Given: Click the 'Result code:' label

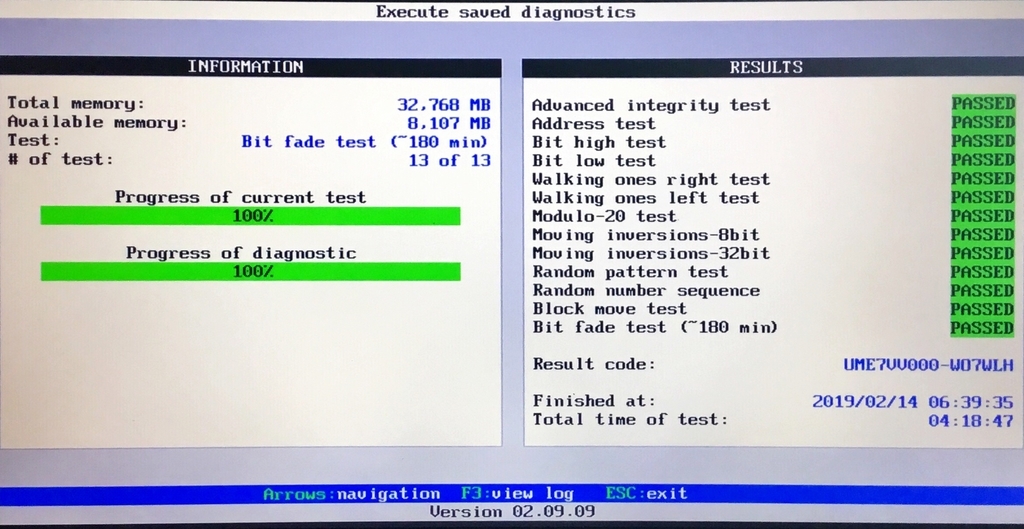Looking at the screenshot, I should 594,364.
